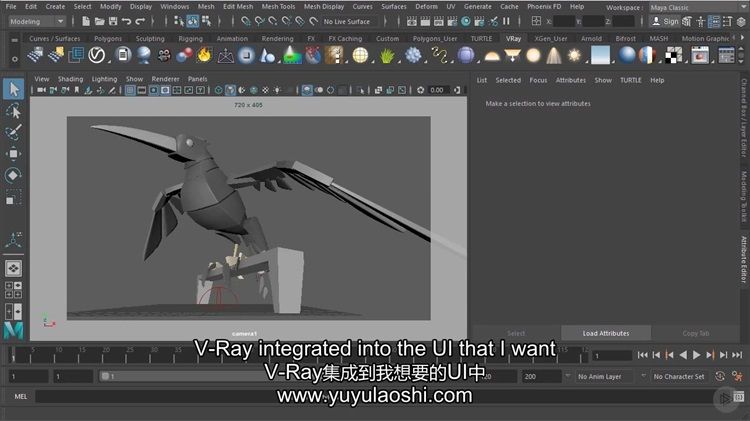Go to start of playback range
This screenshot has height=421, width=750.
click(x=642, y=355)
